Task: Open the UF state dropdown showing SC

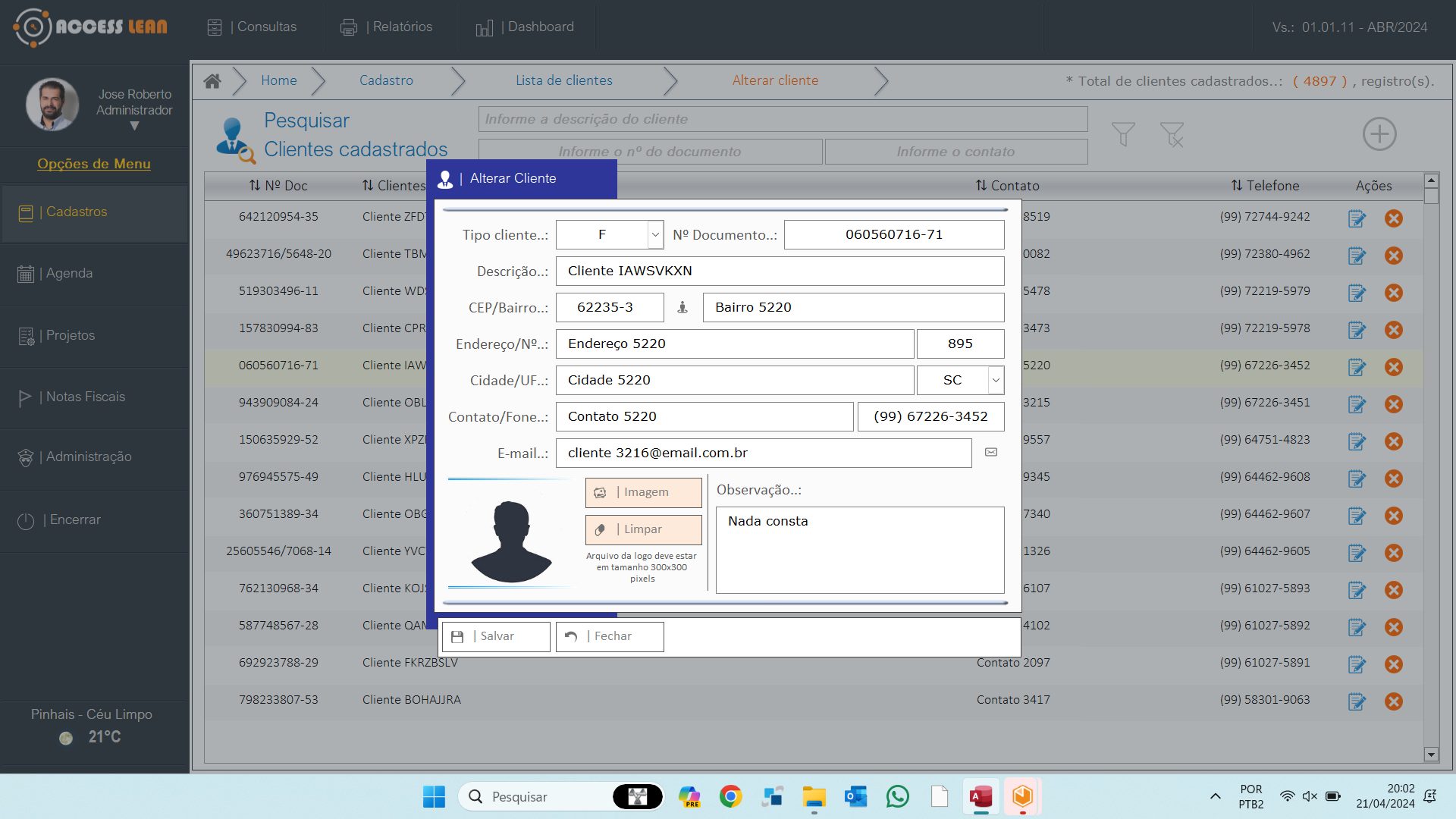Action: point(996,380)
